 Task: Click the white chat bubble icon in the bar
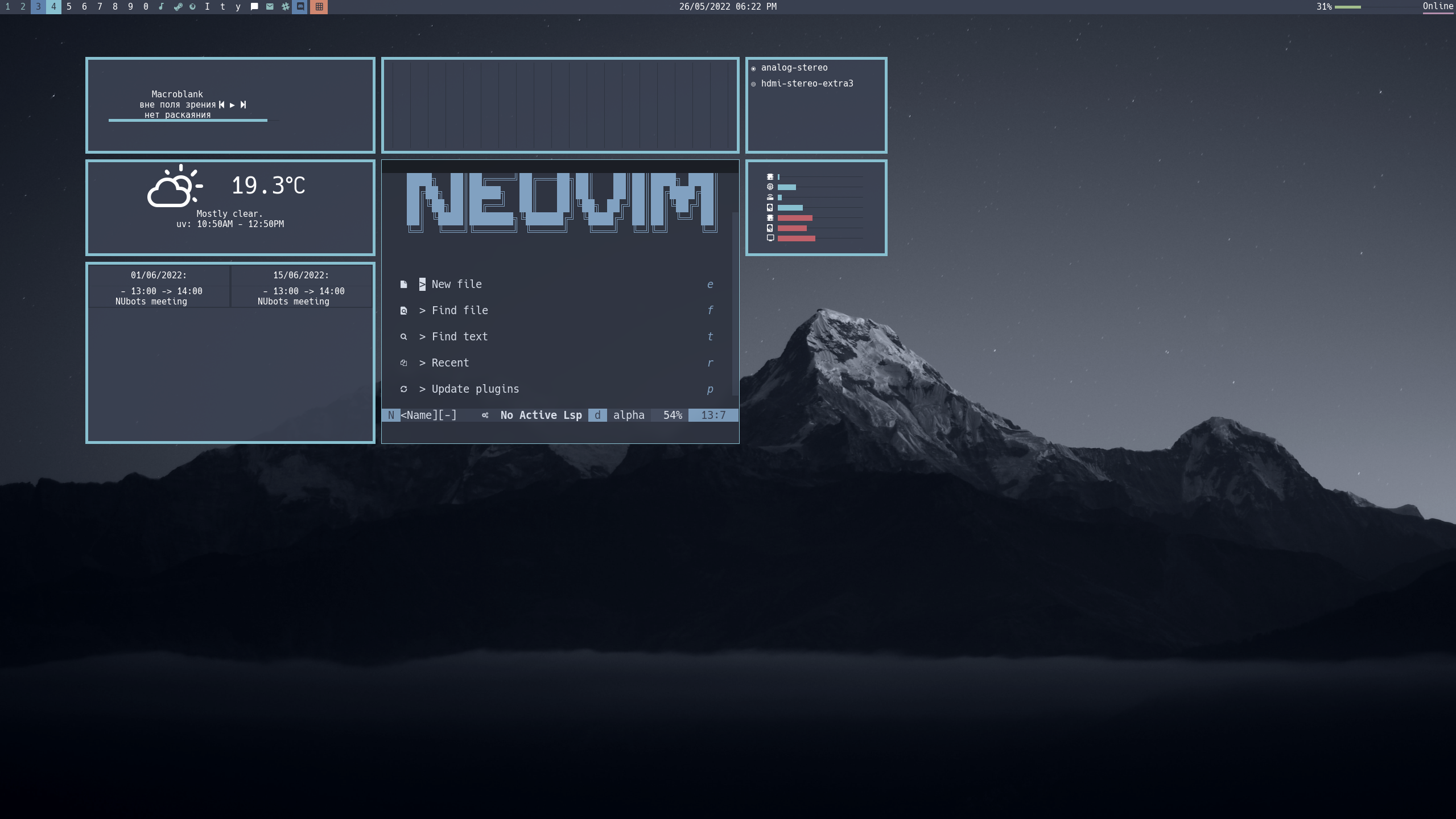coord(254,7)
